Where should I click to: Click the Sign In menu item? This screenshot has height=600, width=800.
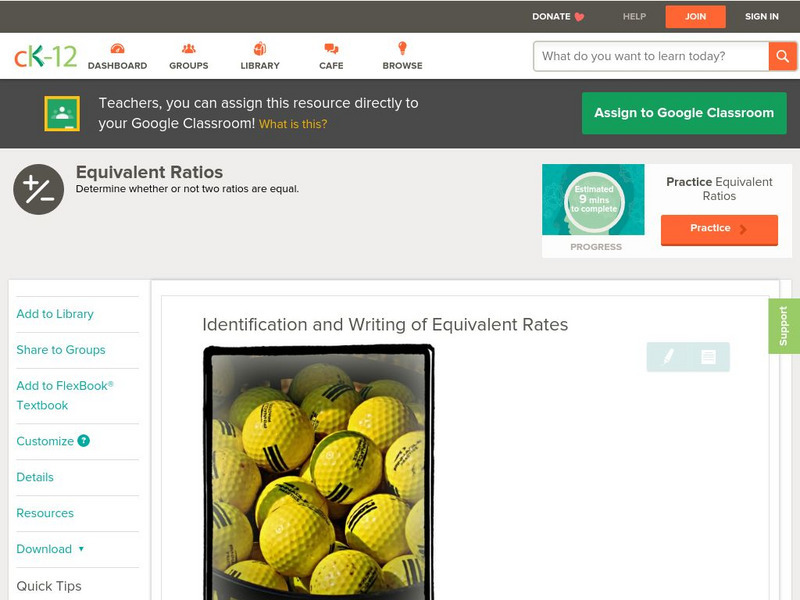click(x=762, y=16)
